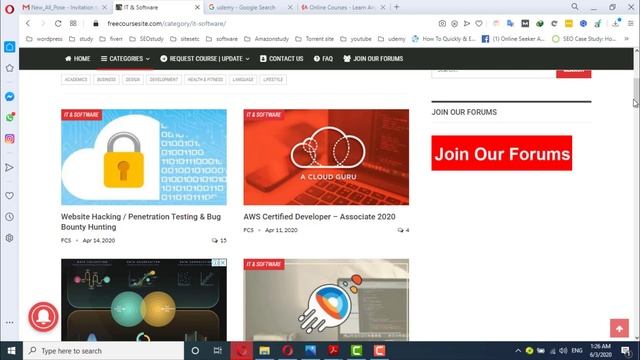This screenshot has width=640, height=360.
Task: Open search tabs magnifier icon
Action: point(575,7)
